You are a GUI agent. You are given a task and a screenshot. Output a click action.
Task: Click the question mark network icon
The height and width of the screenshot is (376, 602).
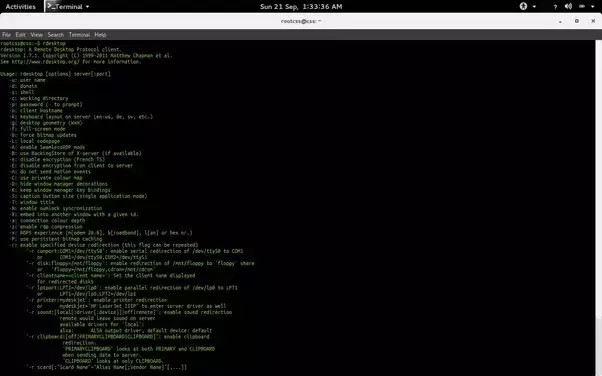point(555,7)
